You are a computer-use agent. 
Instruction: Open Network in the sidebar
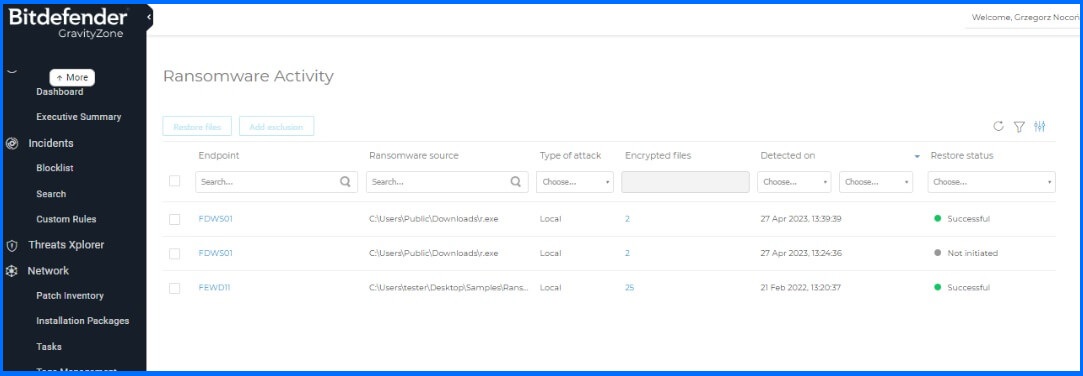[x=48, y=271]
